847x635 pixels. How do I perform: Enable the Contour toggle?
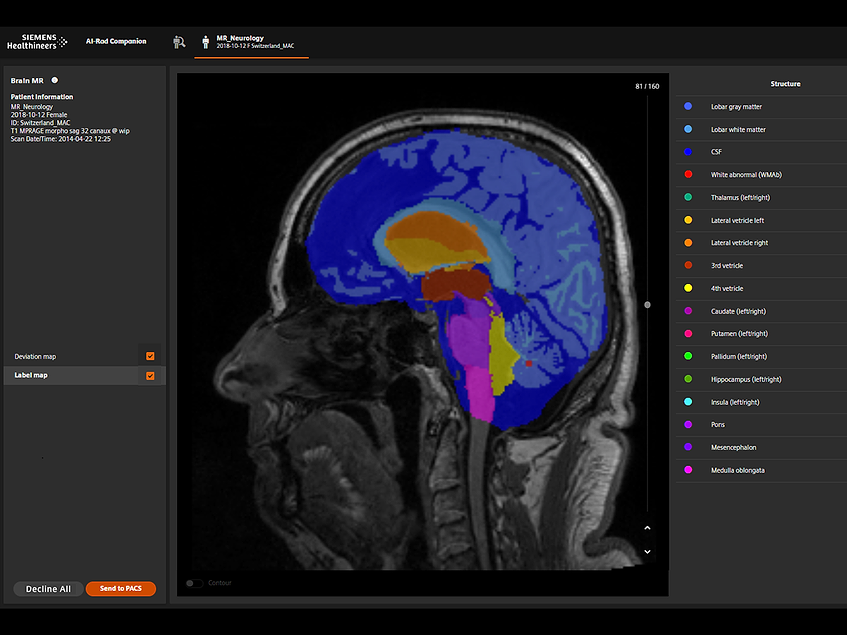192,583
